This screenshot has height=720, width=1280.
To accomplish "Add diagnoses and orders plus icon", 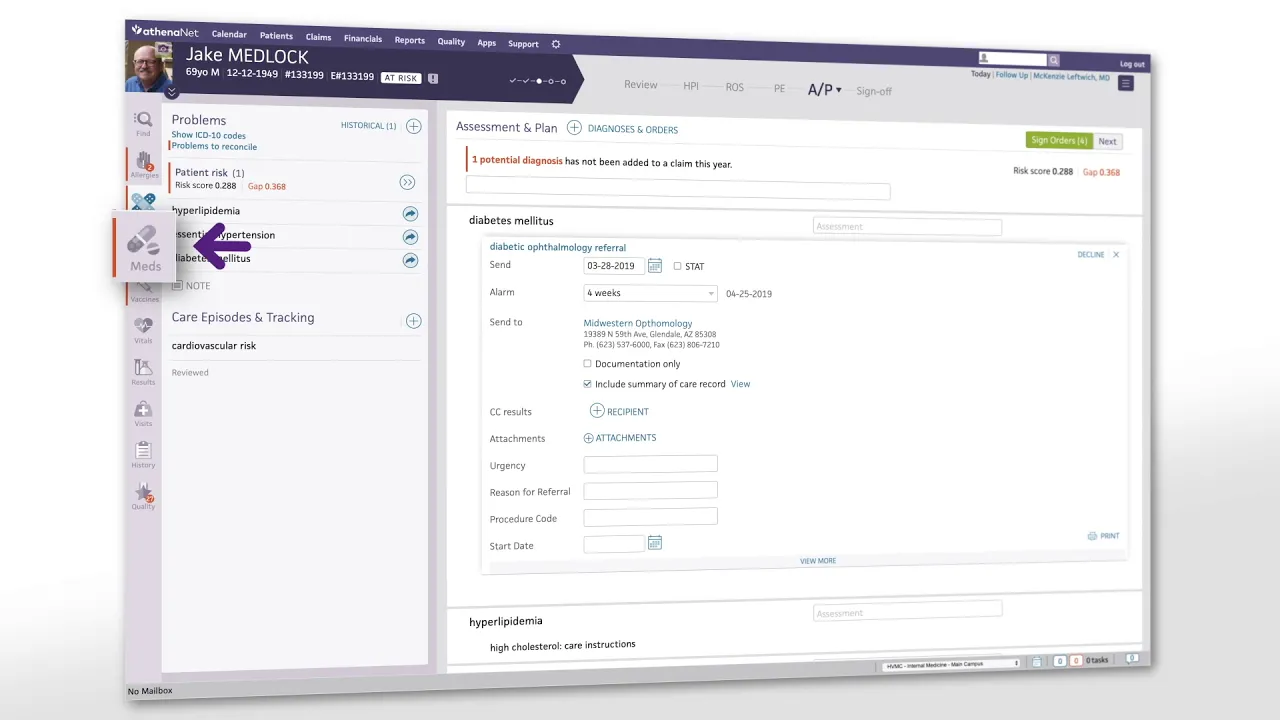I will point(574,128).
